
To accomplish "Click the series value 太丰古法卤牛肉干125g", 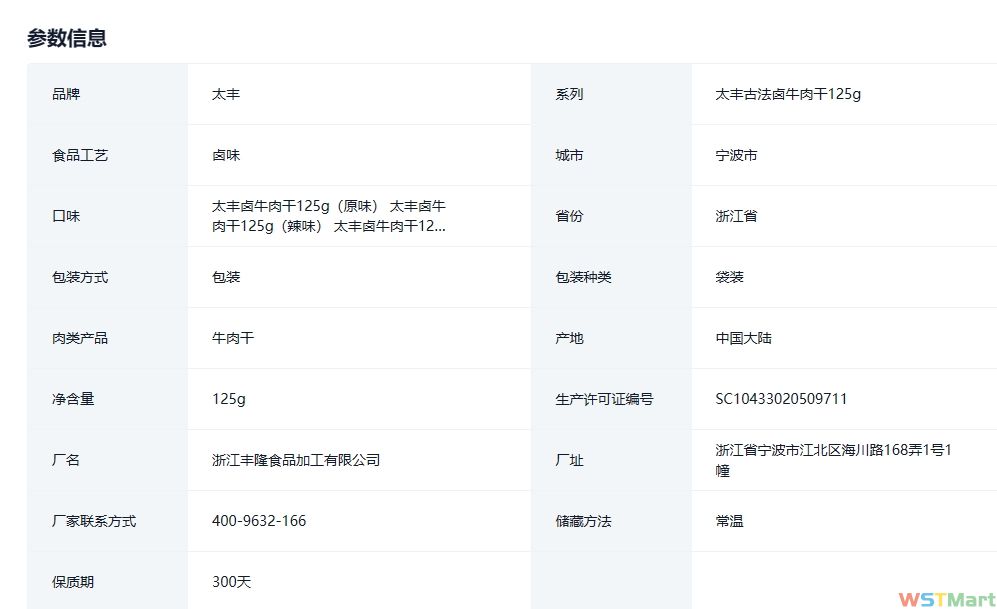I will coord(788,95).
